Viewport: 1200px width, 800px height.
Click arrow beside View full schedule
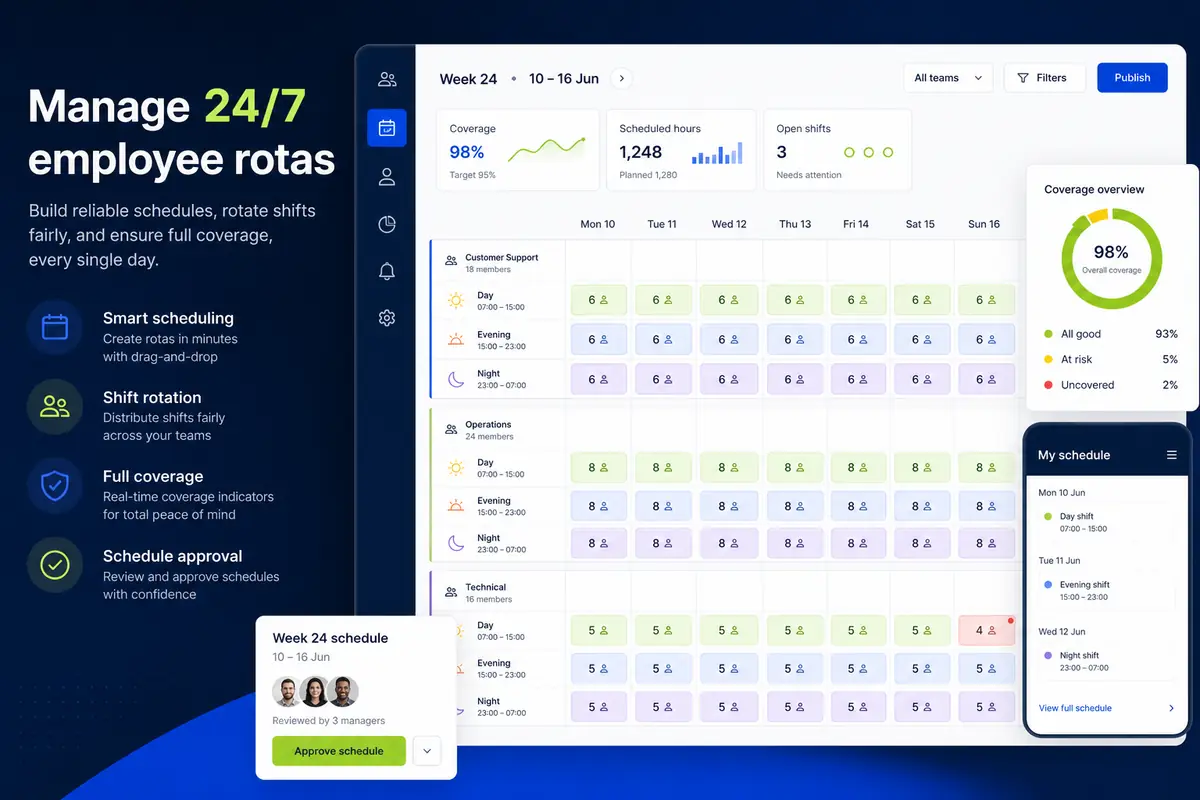tap(1171, 708)
